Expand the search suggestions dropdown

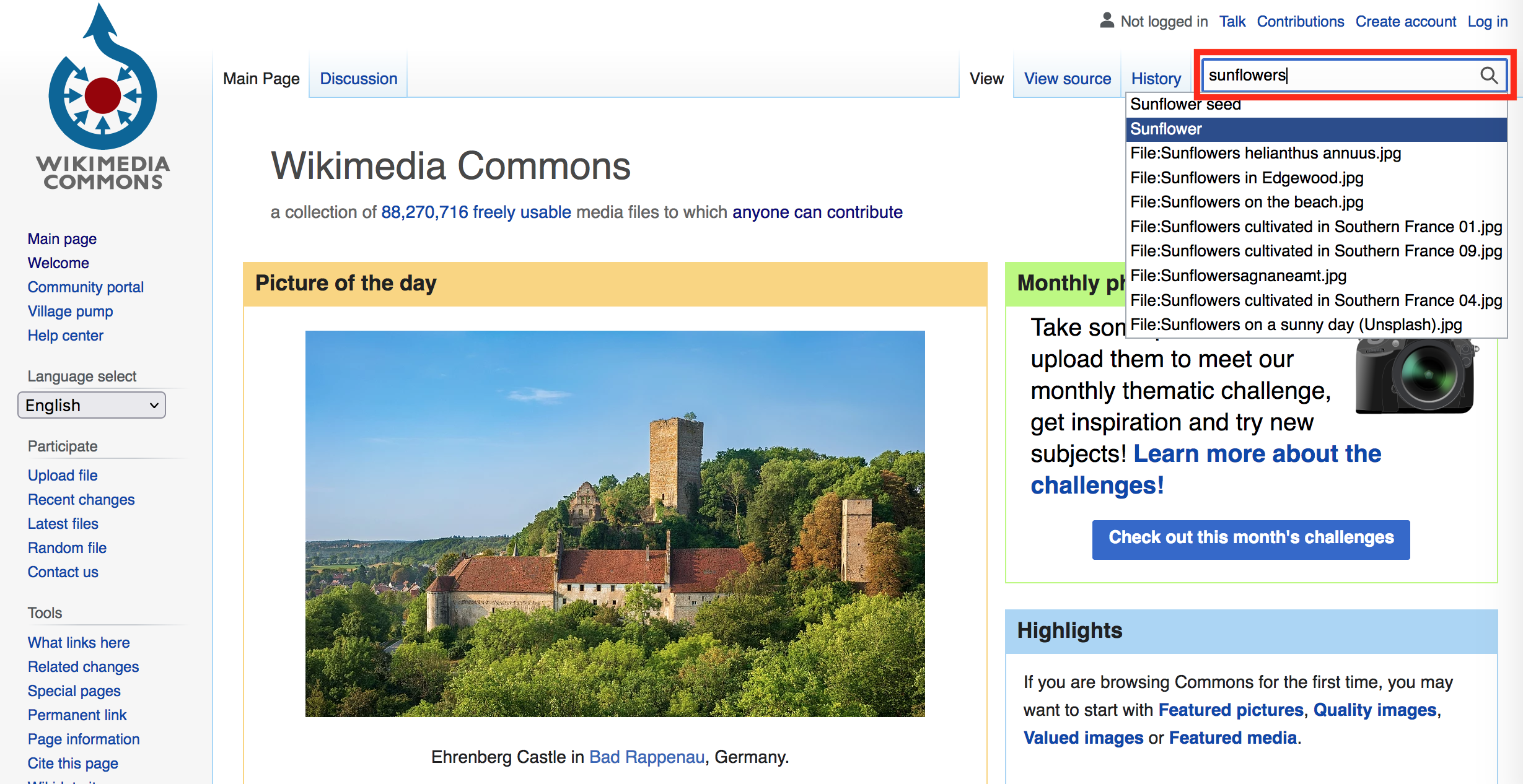click(x=1316, y=215)
